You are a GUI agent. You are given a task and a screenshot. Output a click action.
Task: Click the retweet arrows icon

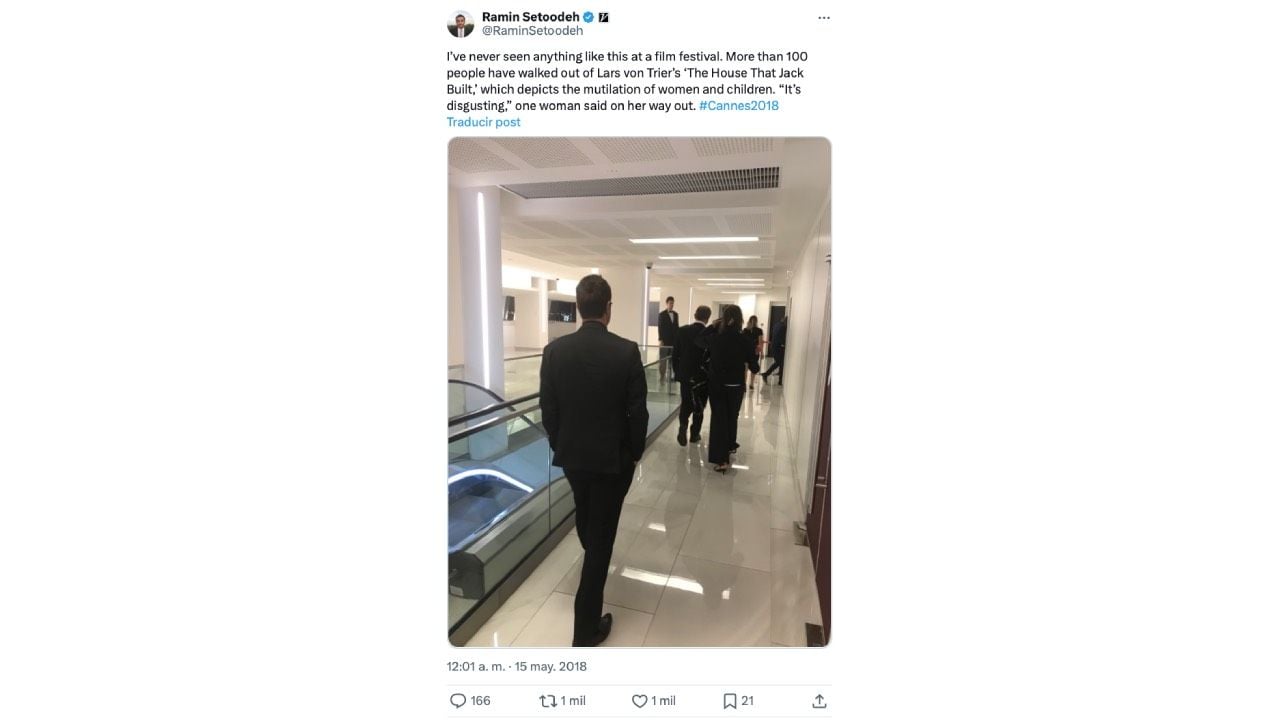pyautogui.click(x=548, y=701)
